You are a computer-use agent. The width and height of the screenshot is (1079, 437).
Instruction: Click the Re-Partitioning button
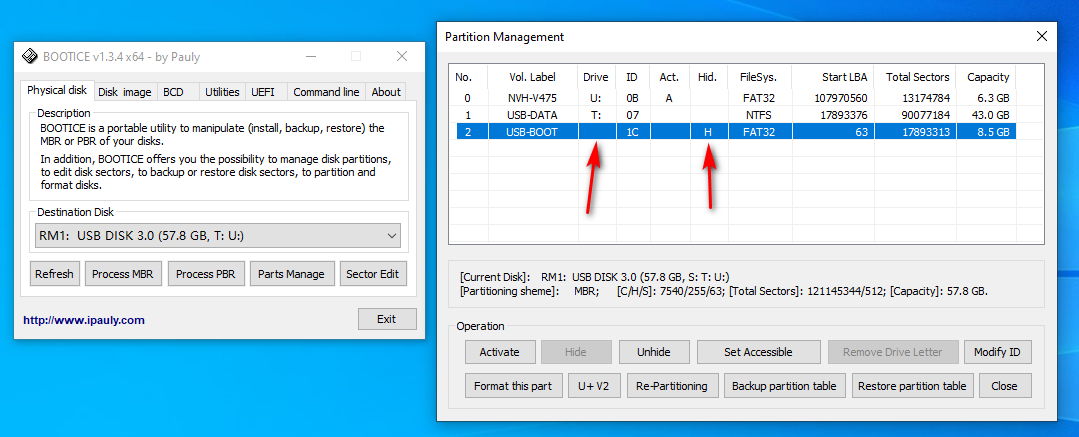click(x=672, y=386)
